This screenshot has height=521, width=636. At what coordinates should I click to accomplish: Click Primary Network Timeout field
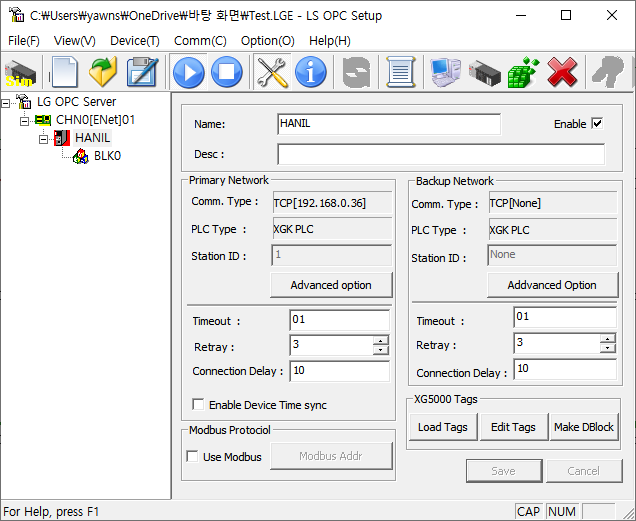tap(339, 320)
